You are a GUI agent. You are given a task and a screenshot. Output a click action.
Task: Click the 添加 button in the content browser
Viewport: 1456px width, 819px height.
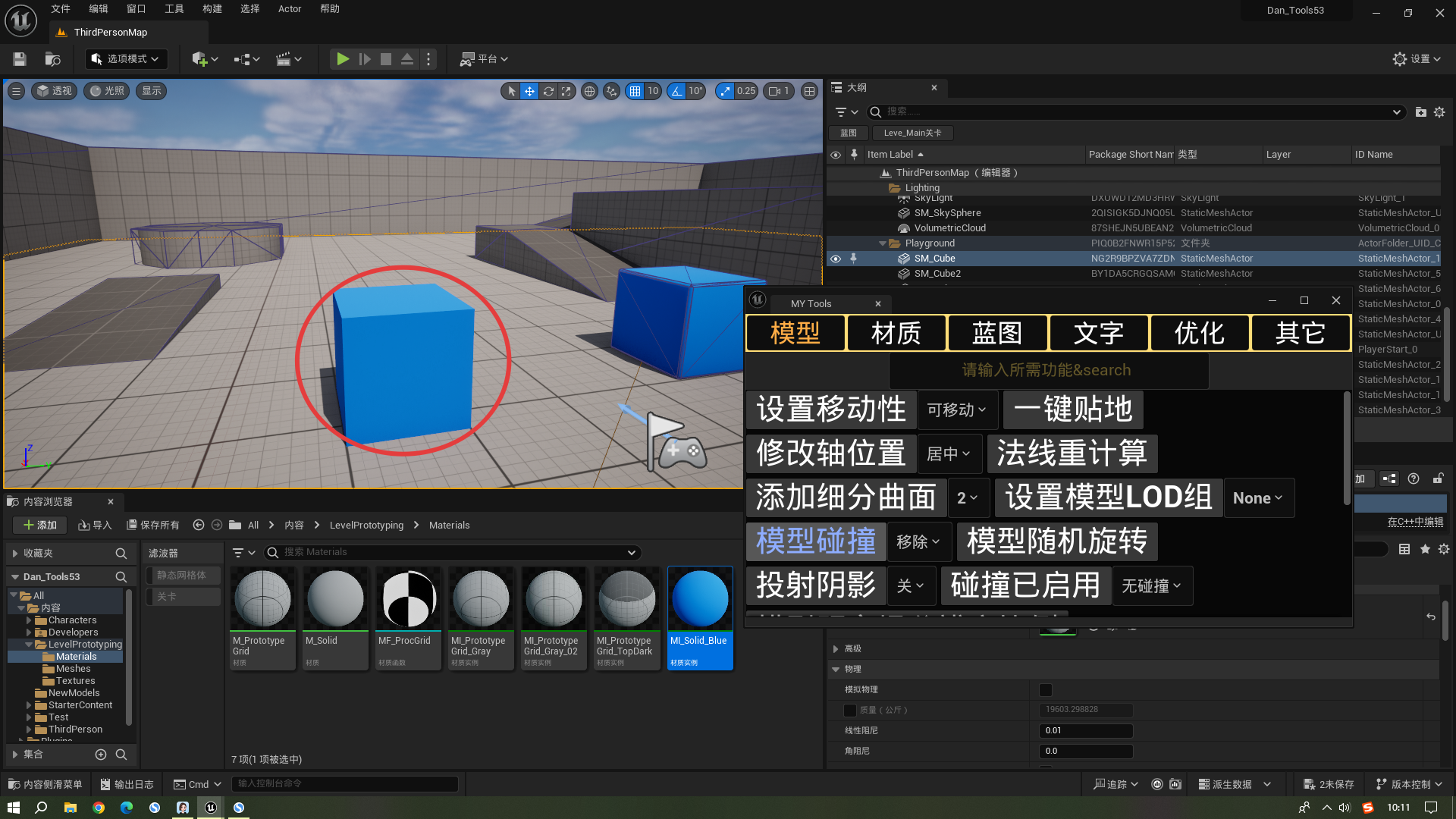40,525
